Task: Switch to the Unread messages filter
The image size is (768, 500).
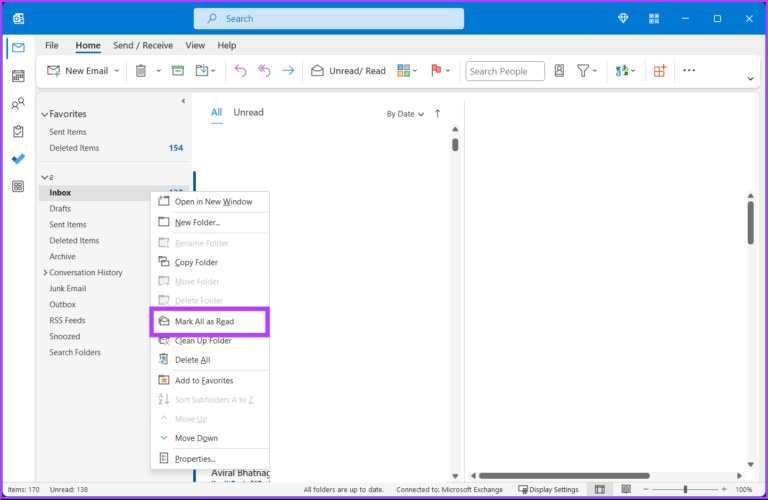Action: (x=248, y=113)
